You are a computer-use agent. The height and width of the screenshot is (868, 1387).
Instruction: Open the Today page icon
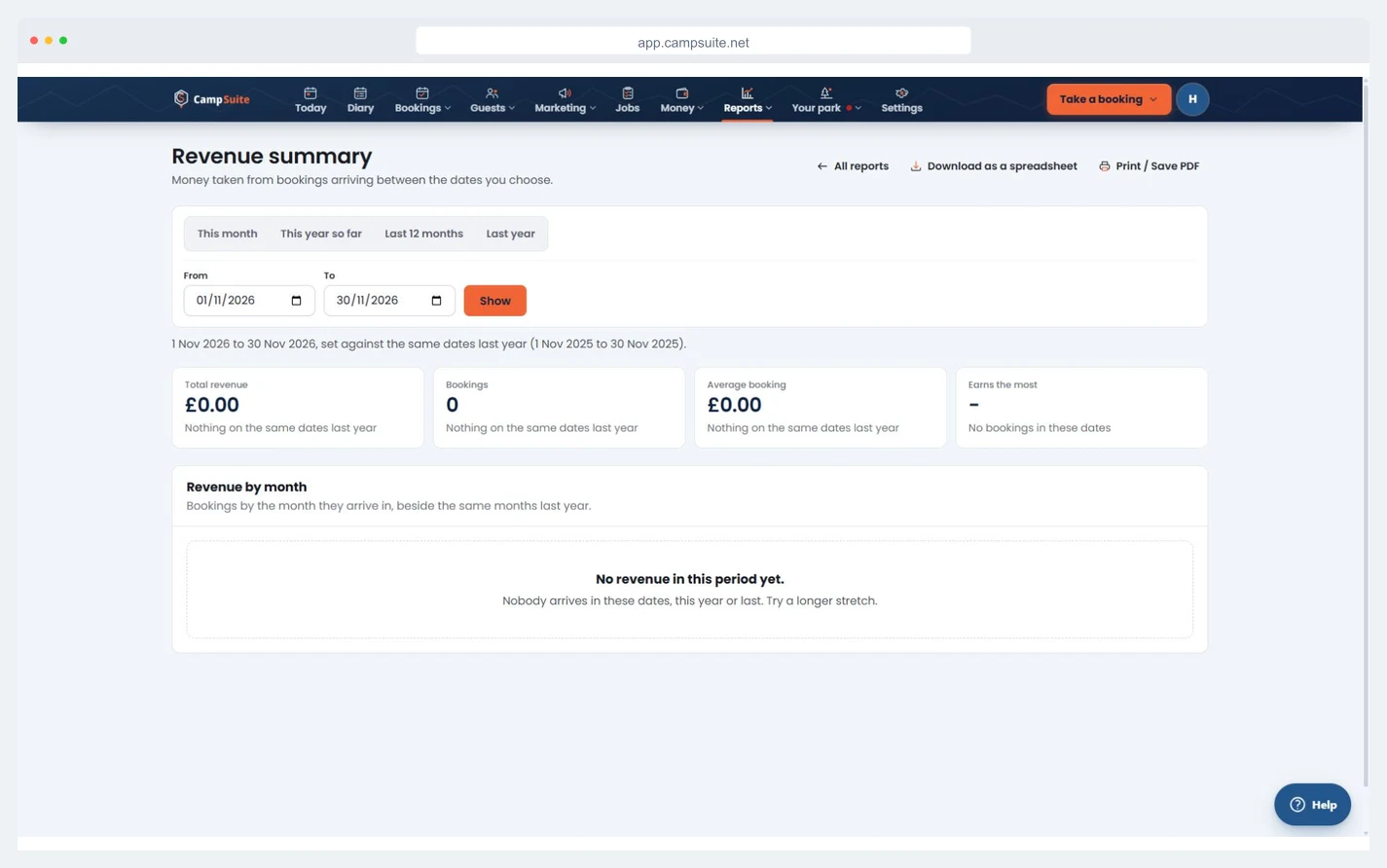[310, 93]
